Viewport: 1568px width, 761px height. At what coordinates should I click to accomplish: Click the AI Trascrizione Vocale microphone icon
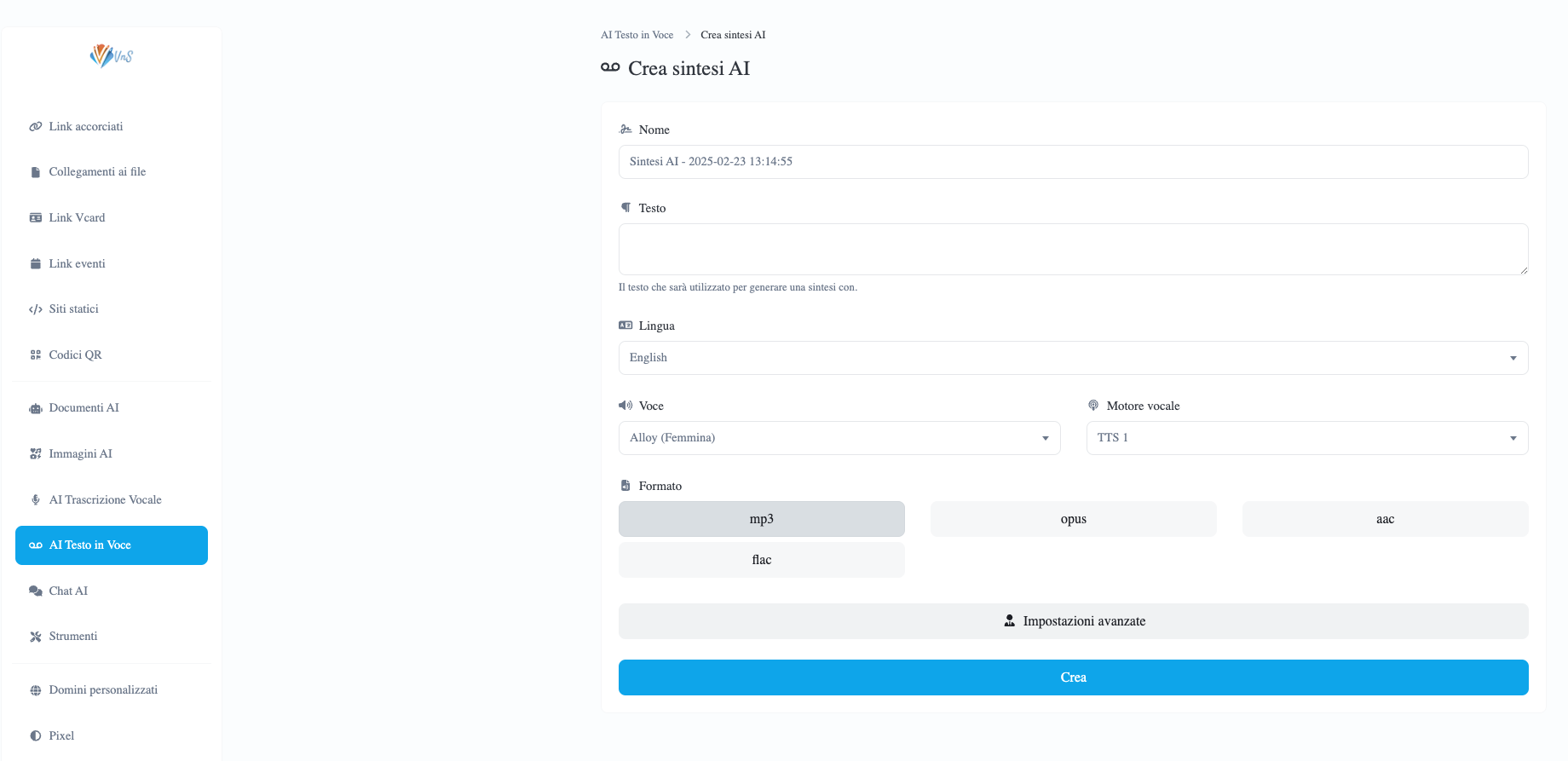coord(36,500)
